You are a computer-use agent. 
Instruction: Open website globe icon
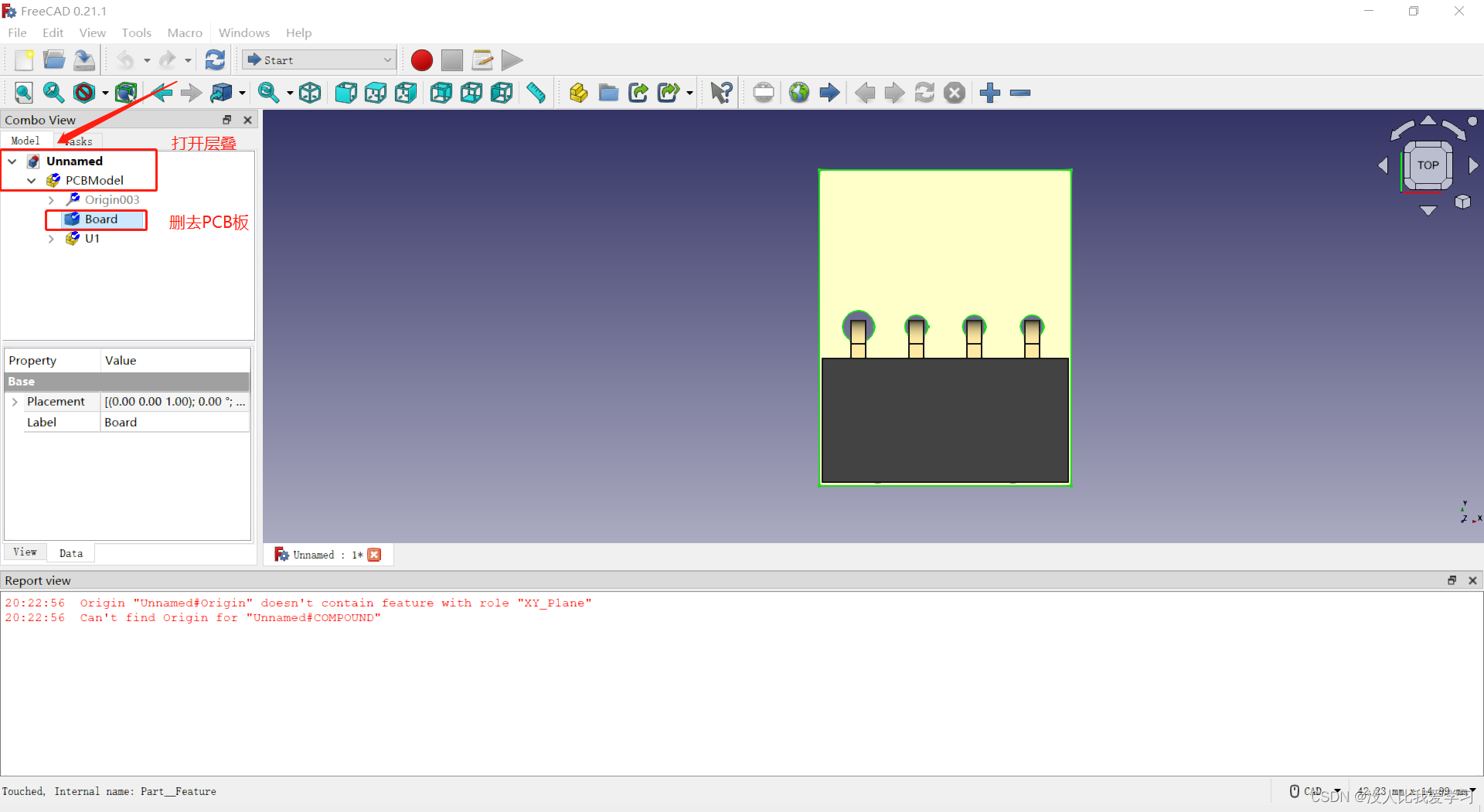click(x=799, y=93)
